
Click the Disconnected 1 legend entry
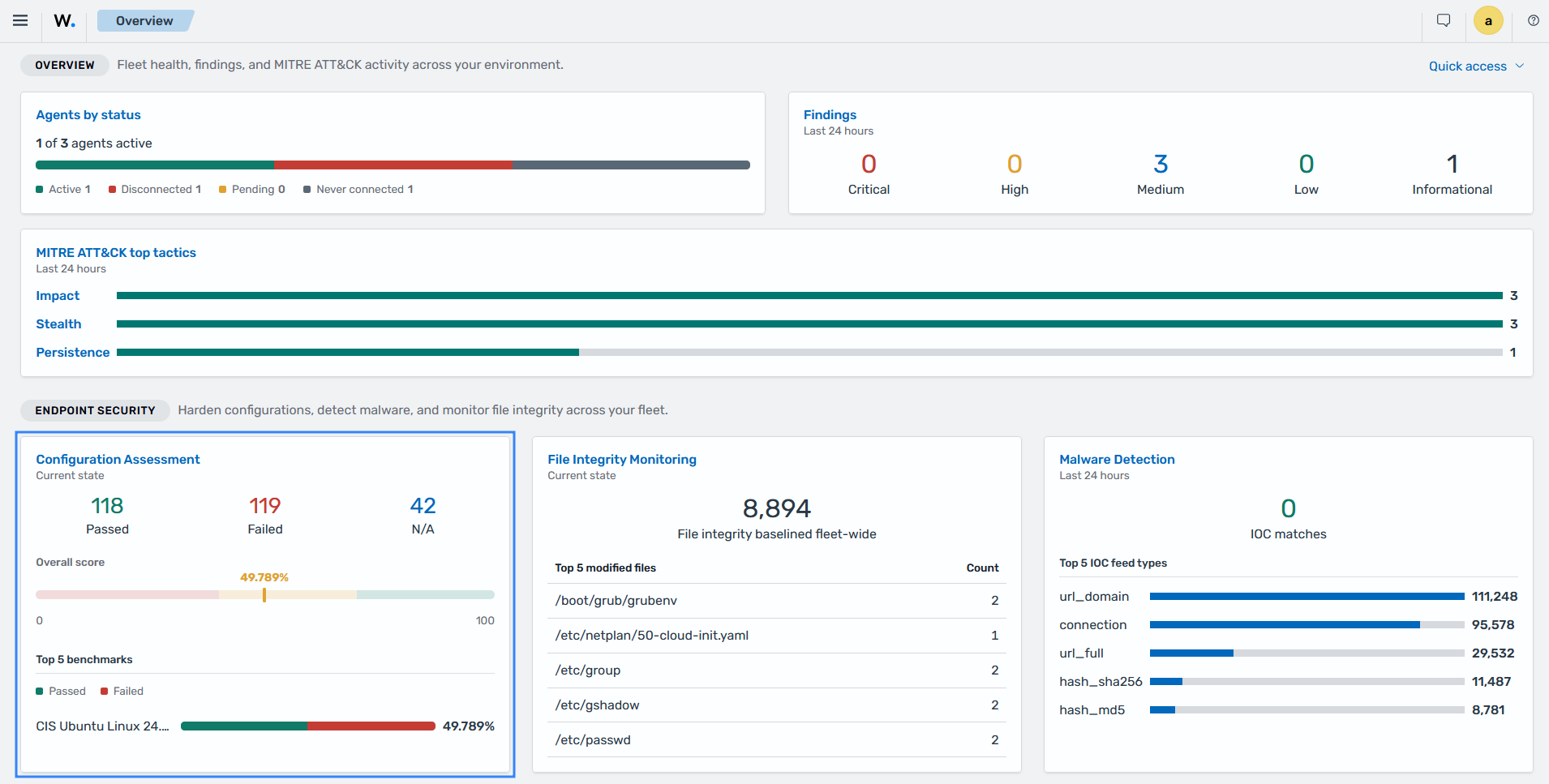155,190
